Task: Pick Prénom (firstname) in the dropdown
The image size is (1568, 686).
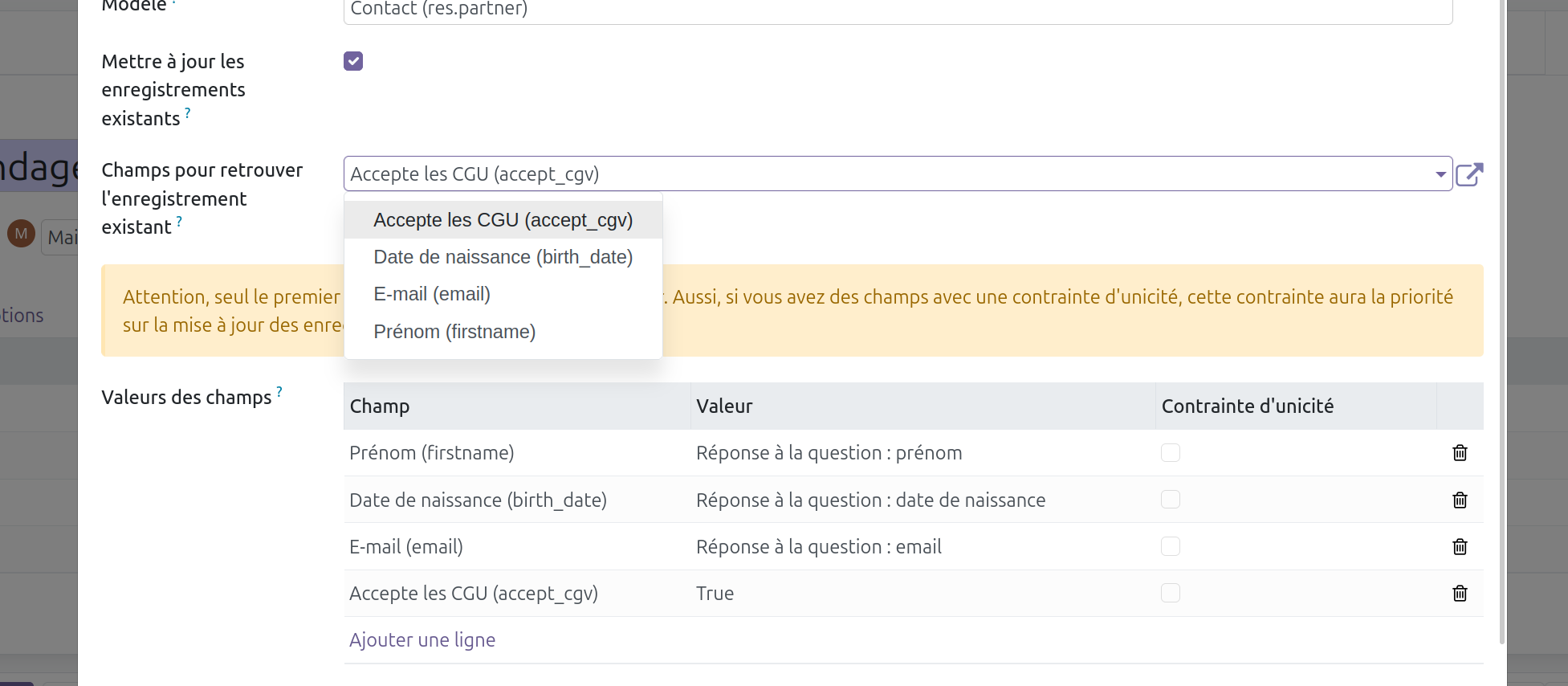Action: click(454, 332)
